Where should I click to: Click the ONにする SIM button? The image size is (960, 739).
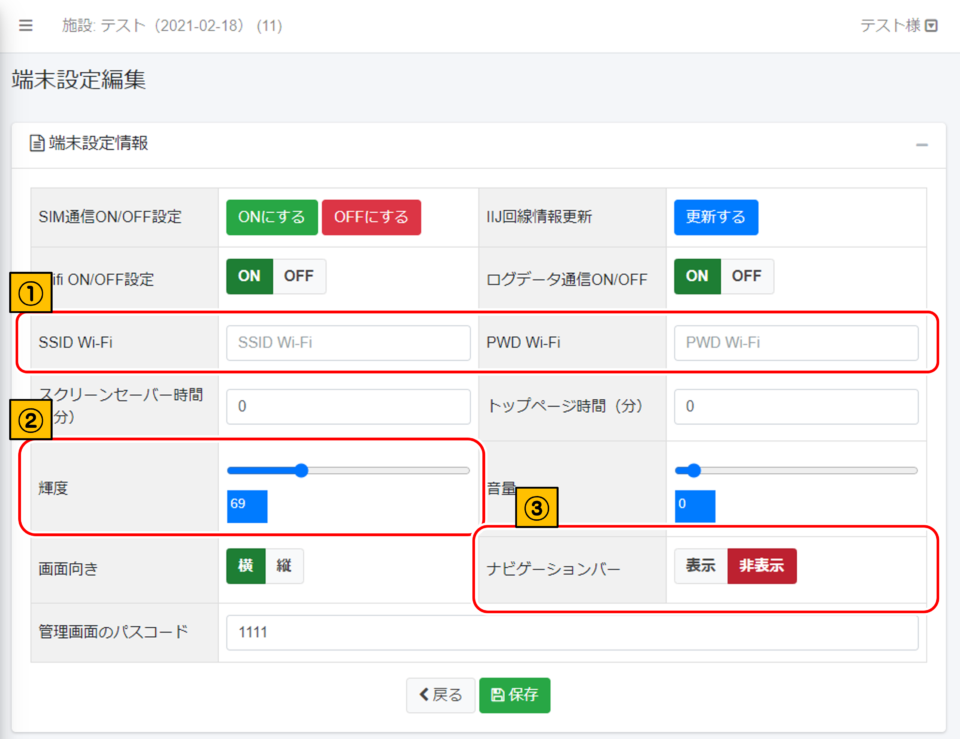(x=272, y=217)
